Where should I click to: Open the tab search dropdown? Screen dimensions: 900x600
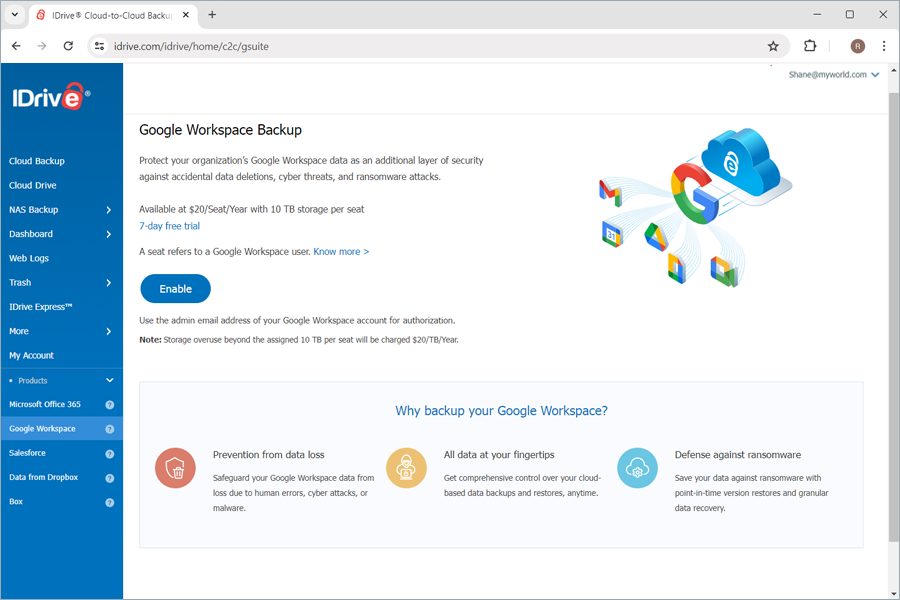(x=15, y=15)
